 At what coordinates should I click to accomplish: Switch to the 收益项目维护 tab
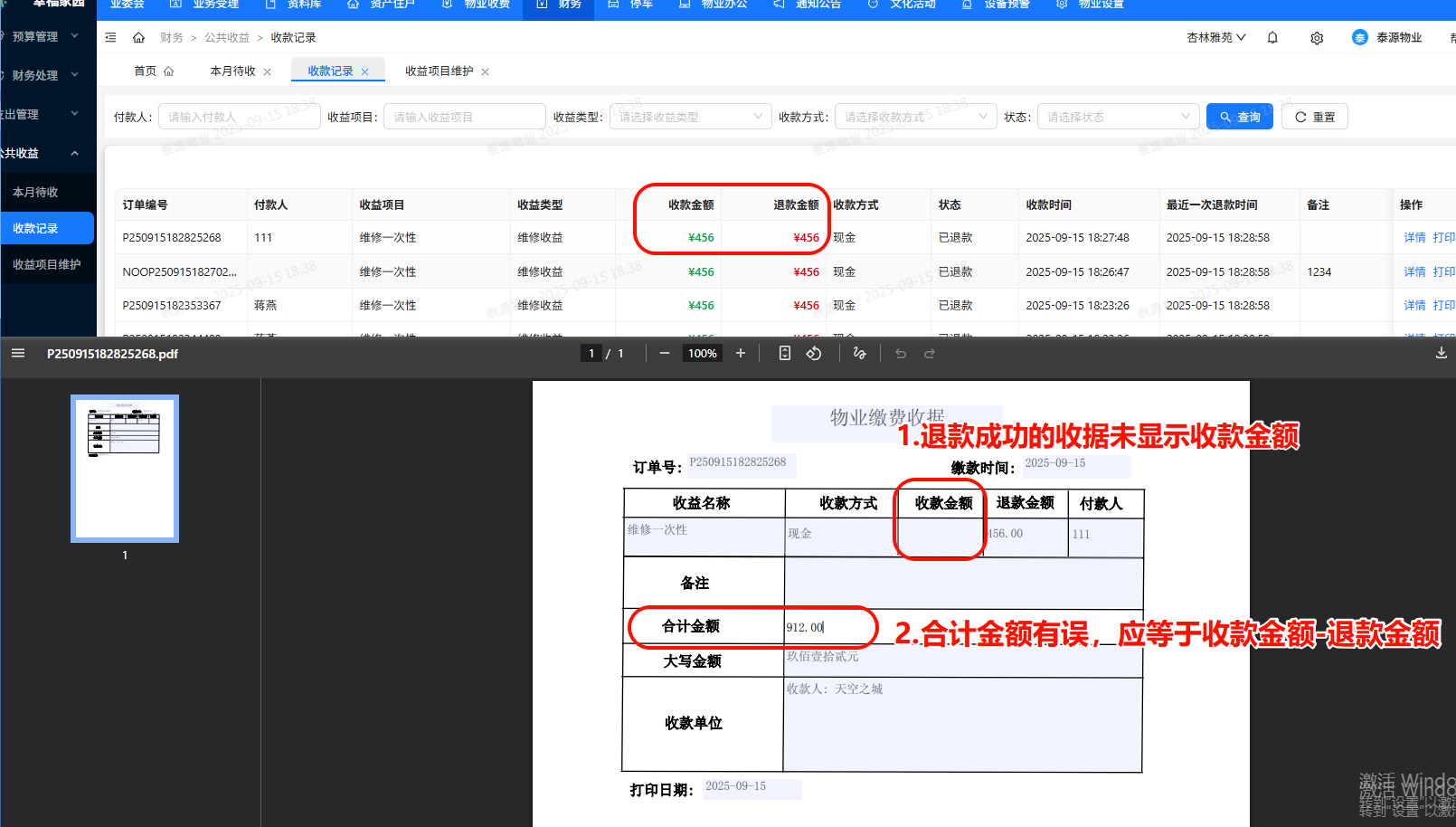(x=439, y=71)
